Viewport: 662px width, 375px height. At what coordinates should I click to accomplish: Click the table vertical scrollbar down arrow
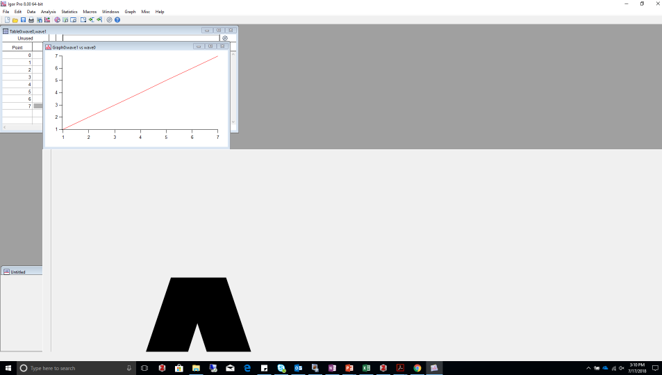(233, 122)
